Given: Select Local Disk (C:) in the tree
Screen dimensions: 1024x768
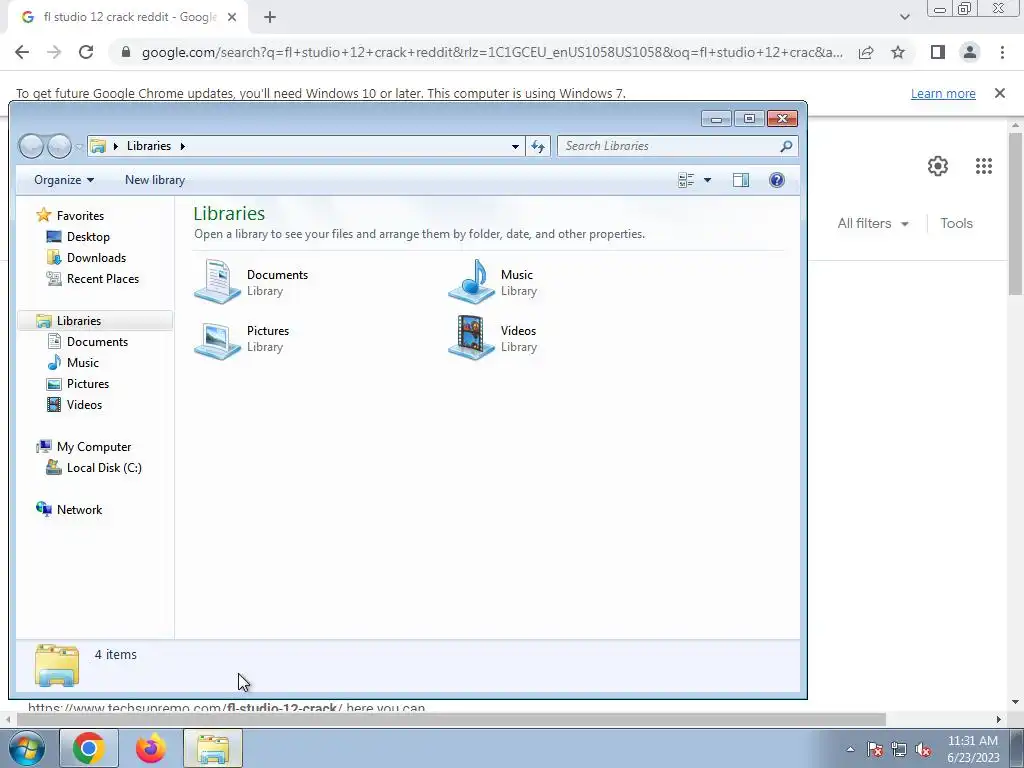Looking at the screenshot, I should pos(104,468).
